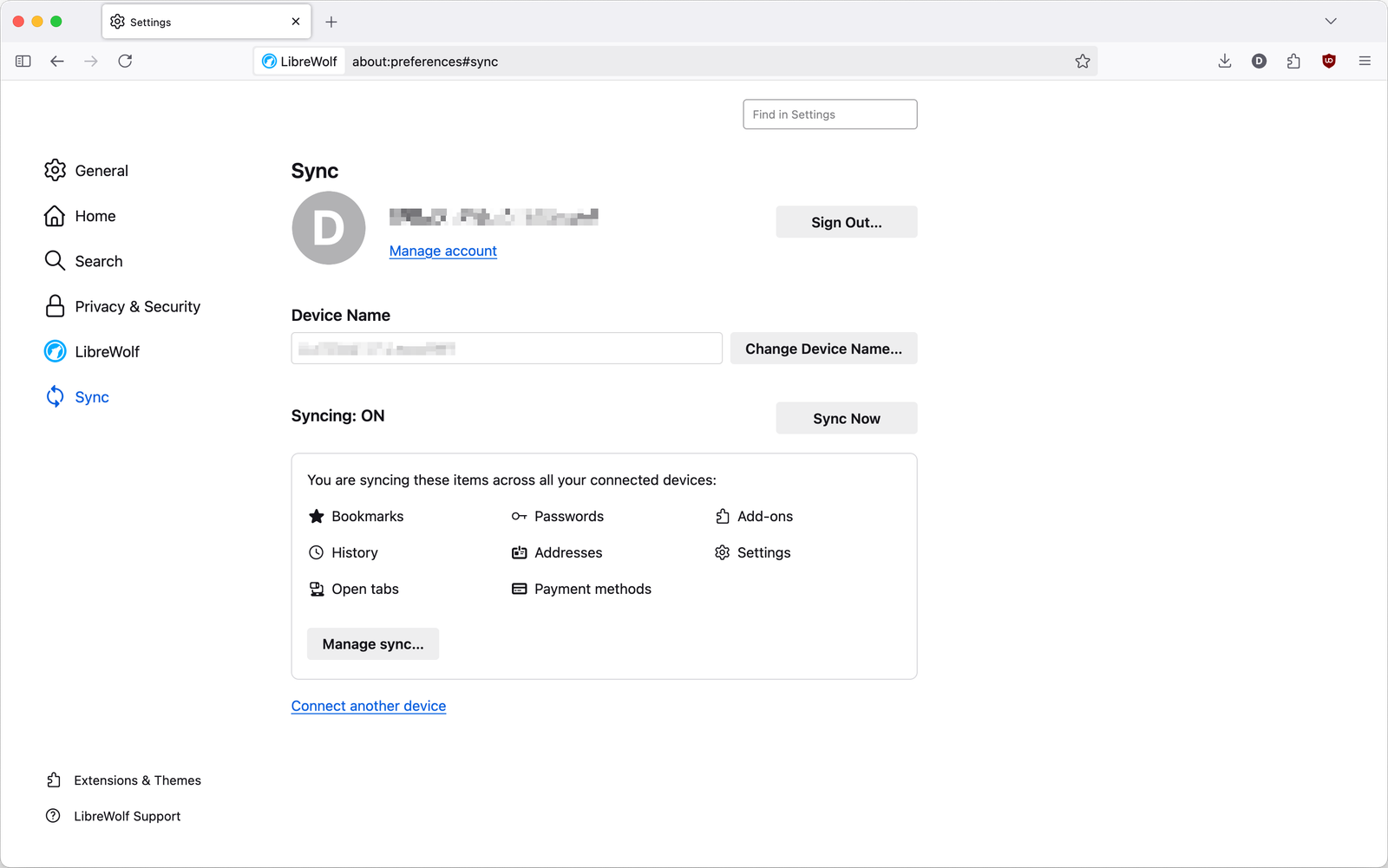The height and width of the screenshot is (868, 1388).
Task: Click Connect another device
Action: (x=368, y=705)
